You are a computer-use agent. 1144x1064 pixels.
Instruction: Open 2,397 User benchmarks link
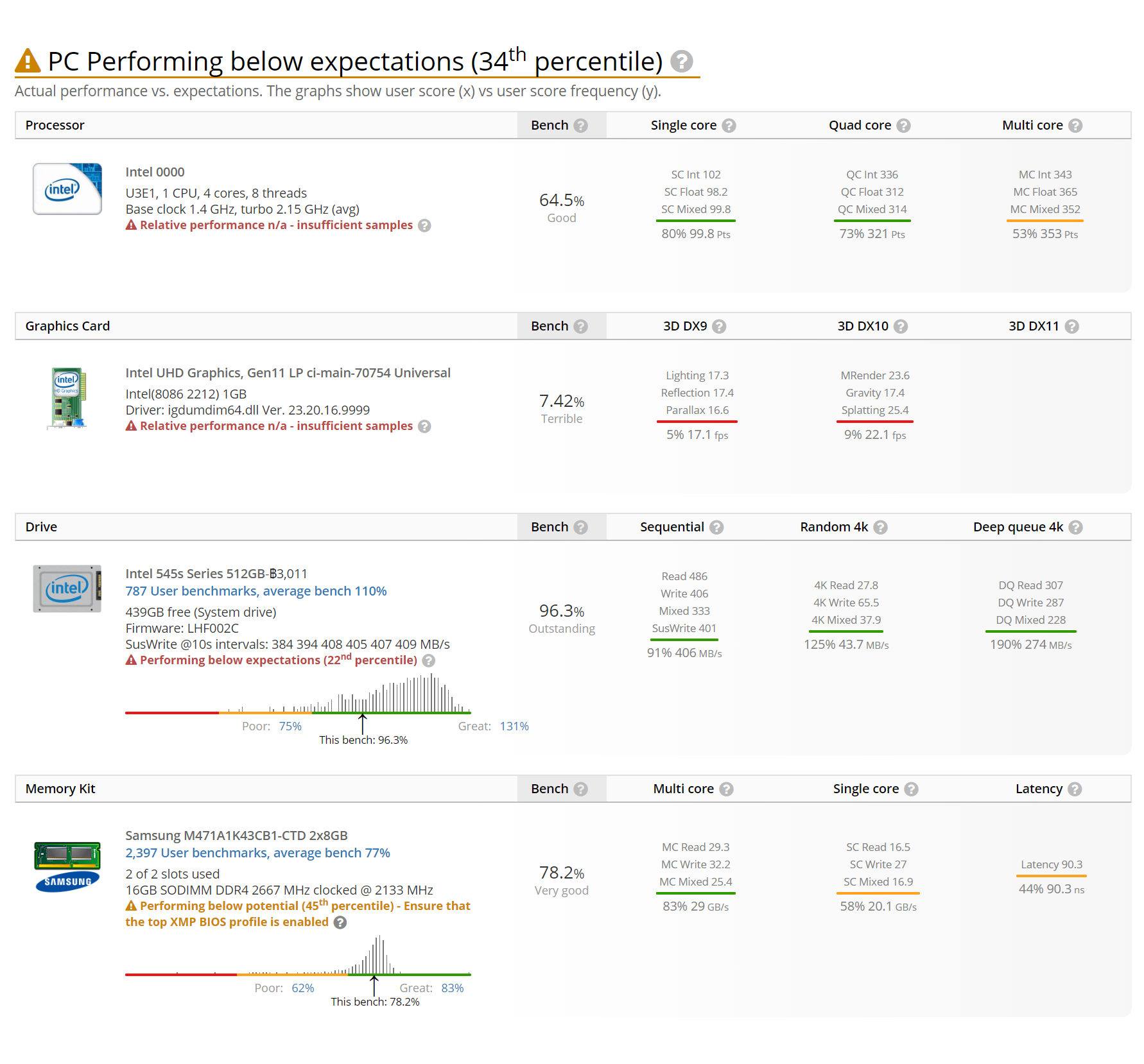pyautogui.click(x=257, y=853)
